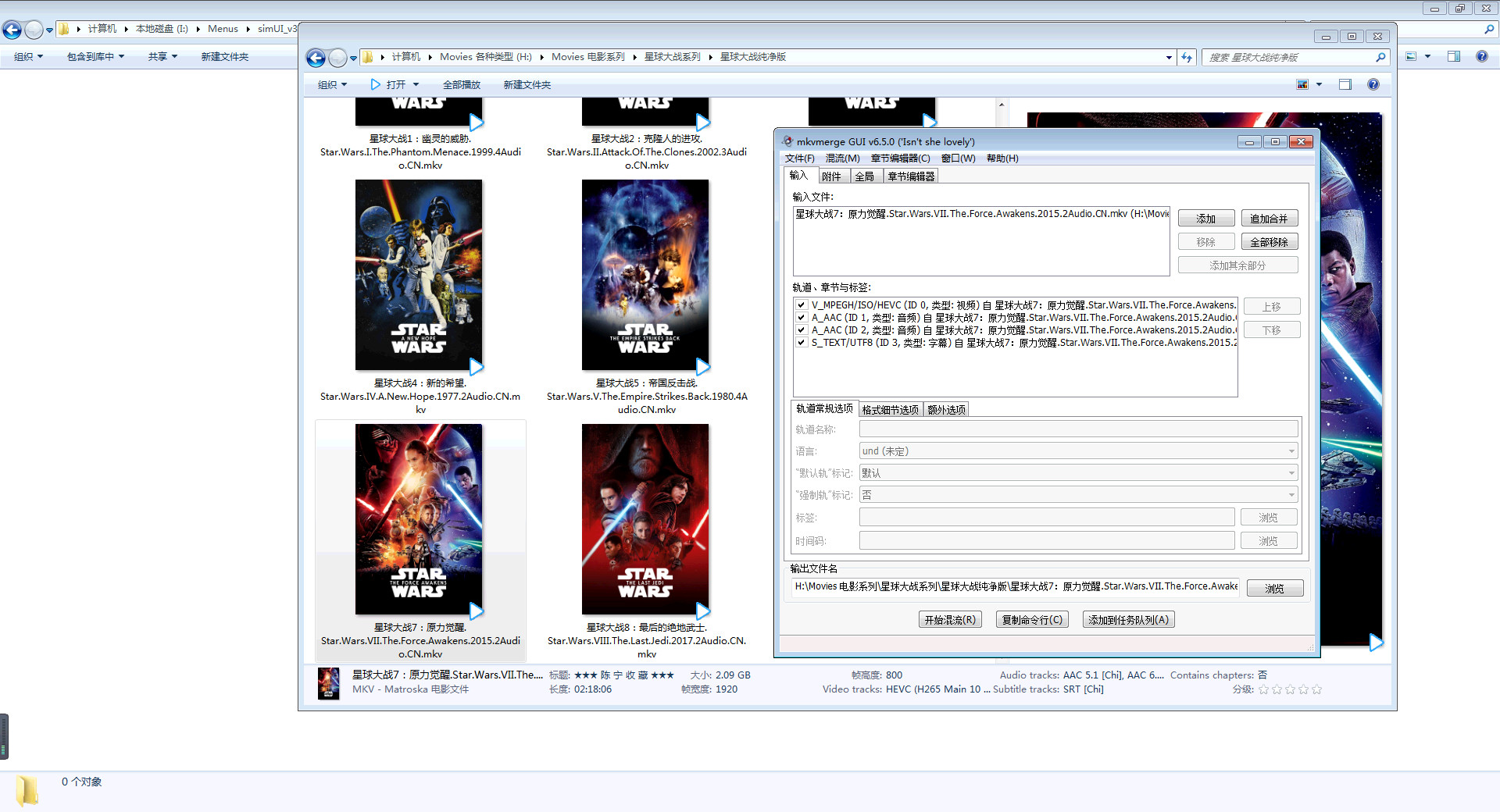
Task: Click the 打开 play icon in the toolbar
Action: pyautogui.click(x=375, y=84)
